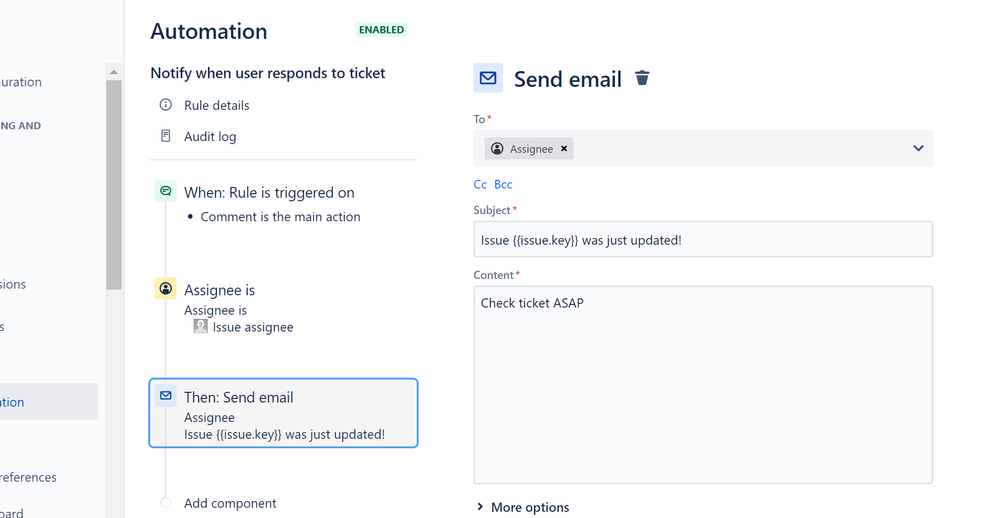Click the ENABLED status badge
998x518 pixels.
pyautogui.click(x=381, y=30)
